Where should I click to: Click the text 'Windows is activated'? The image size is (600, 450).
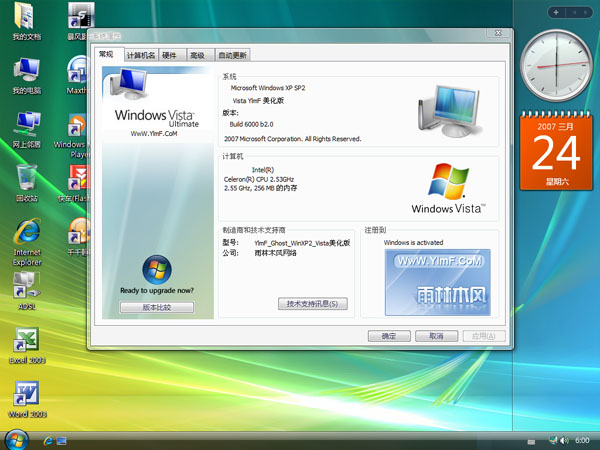coord(413,243)
